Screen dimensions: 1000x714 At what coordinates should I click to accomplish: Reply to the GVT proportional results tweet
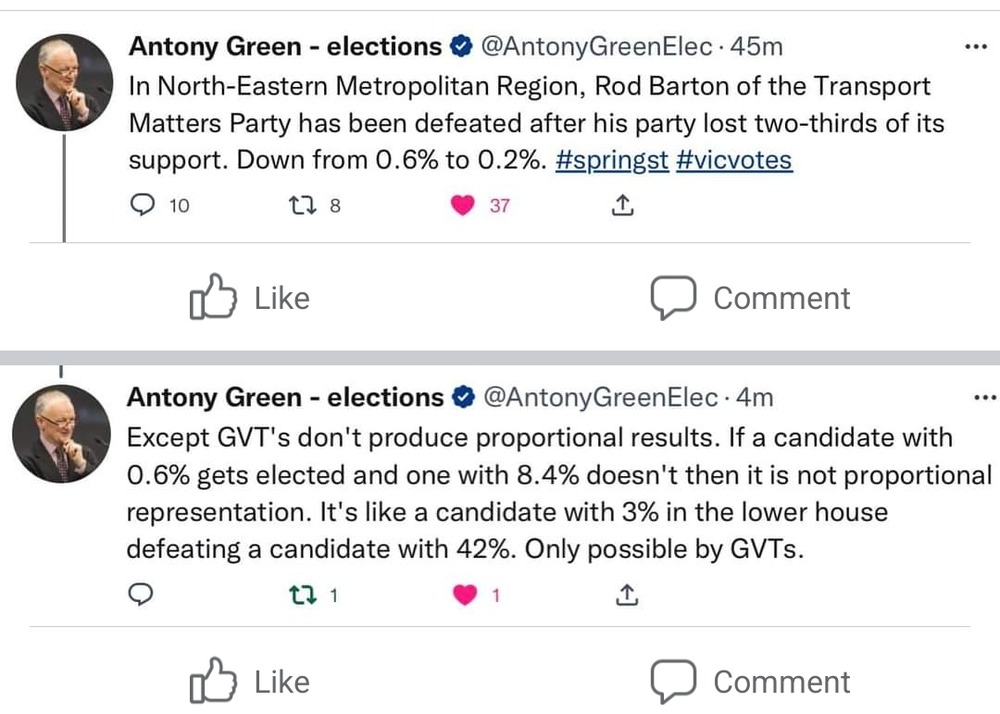(142, 595)
